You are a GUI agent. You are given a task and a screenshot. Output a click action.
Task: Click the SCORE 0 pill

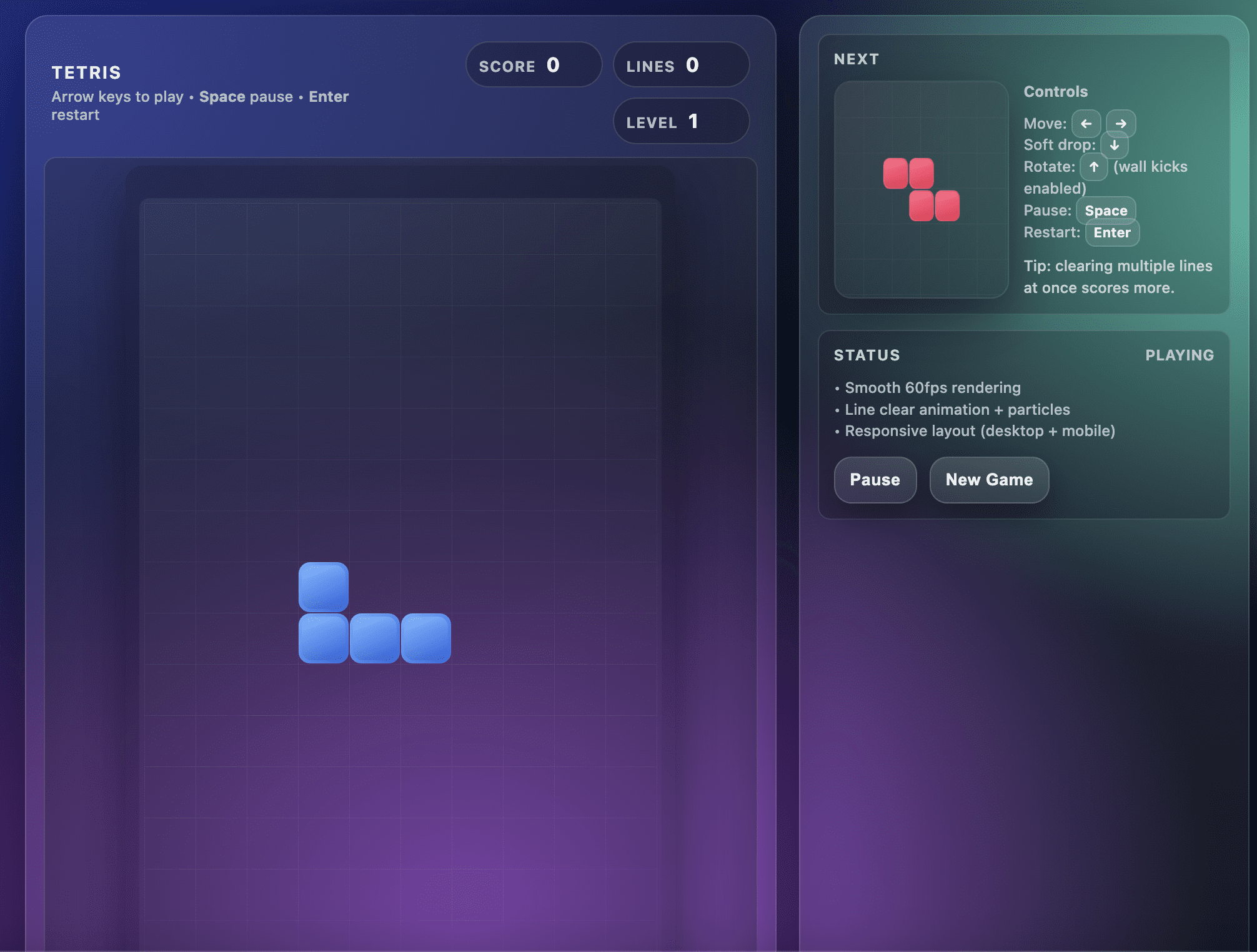pyautogui.click(x=534, y=65)
